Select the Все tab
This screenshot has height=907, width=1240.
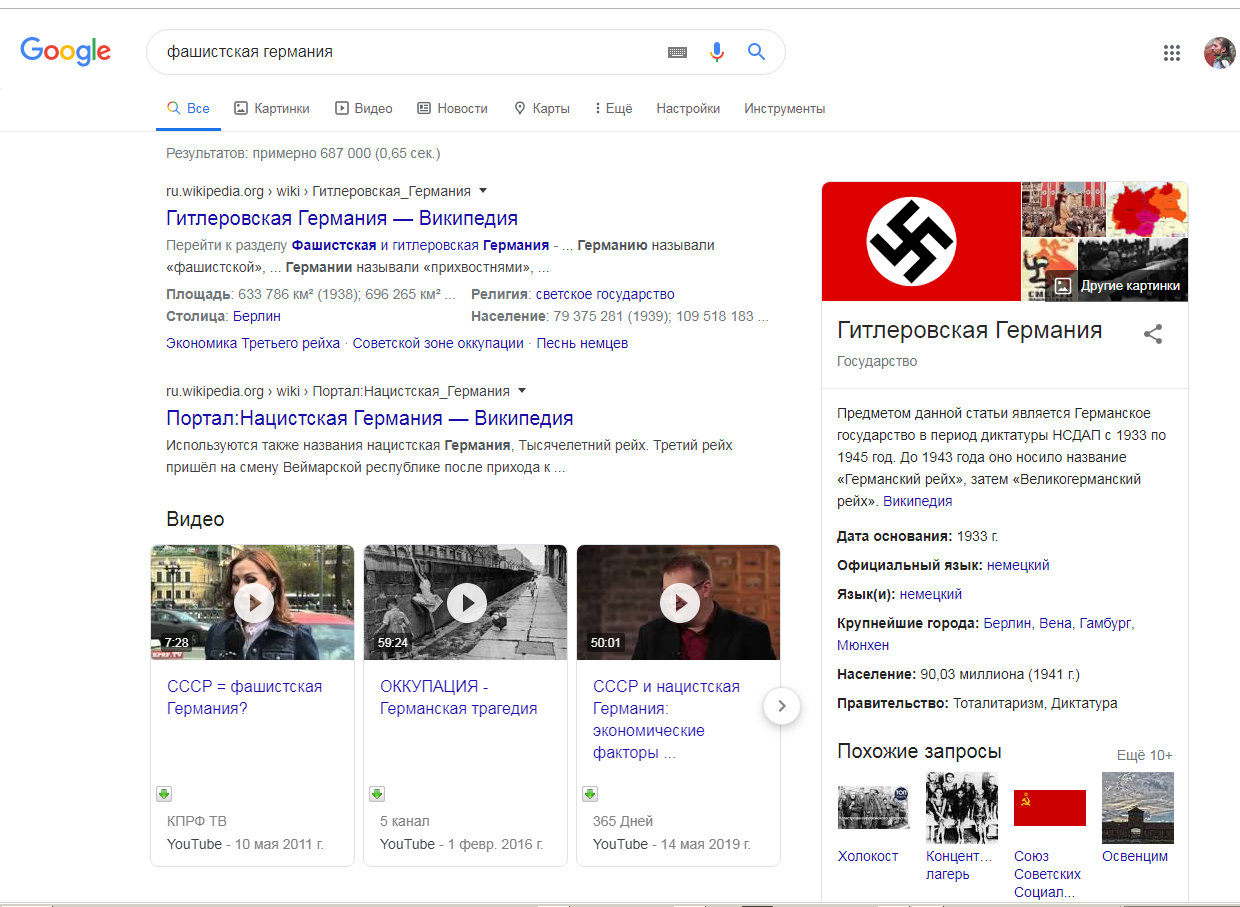click(188, 108)
